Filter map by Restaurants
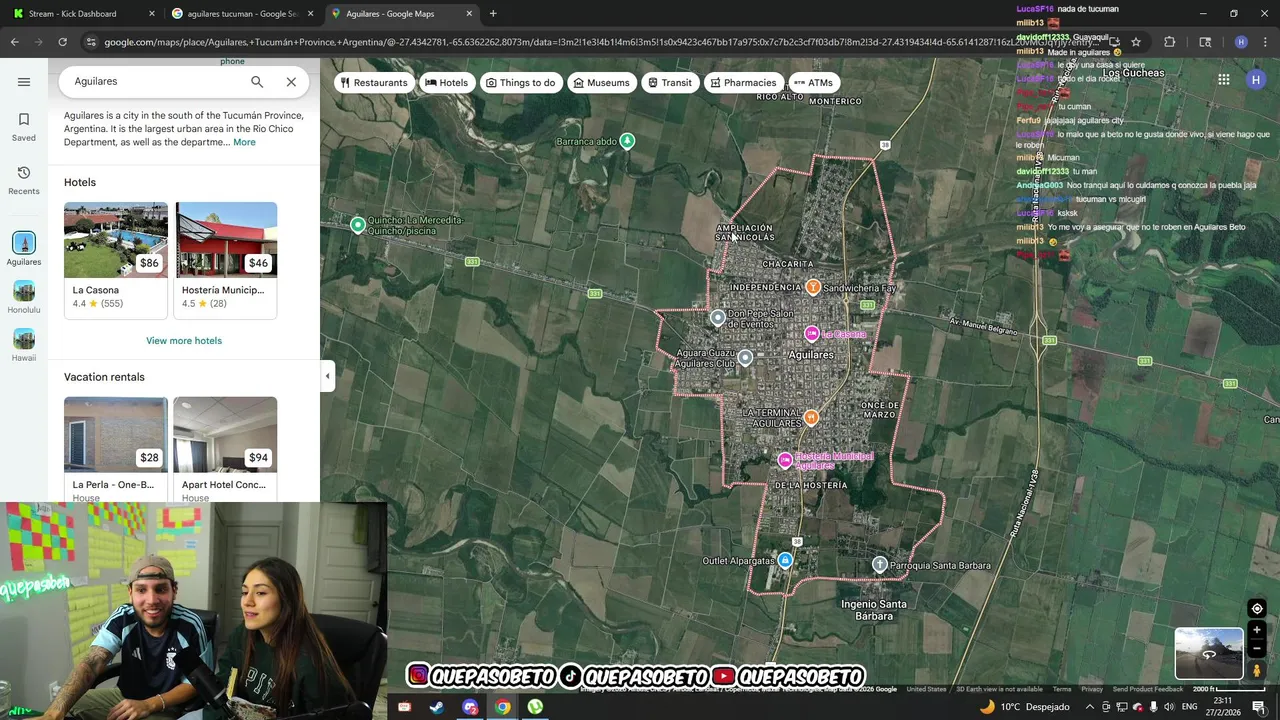Viewport: 1280px width, 720px height. 373,83
